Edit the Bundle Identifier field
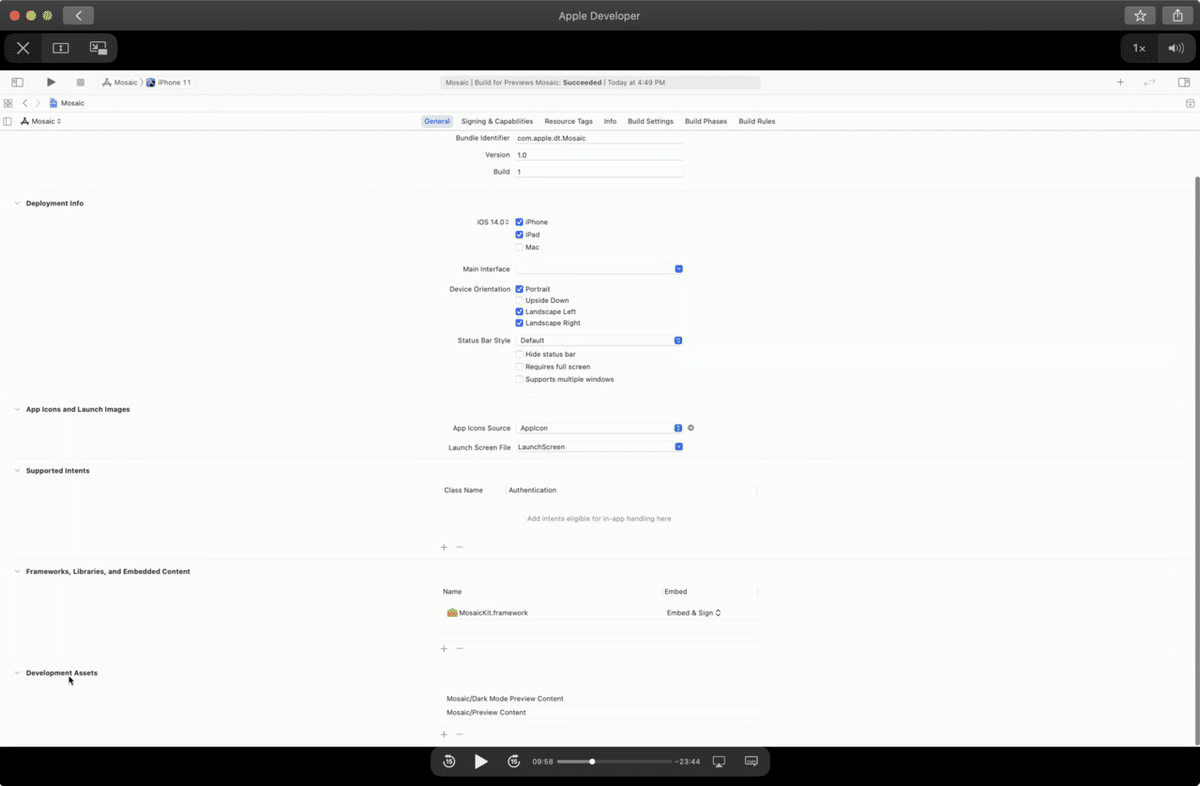 599,138
